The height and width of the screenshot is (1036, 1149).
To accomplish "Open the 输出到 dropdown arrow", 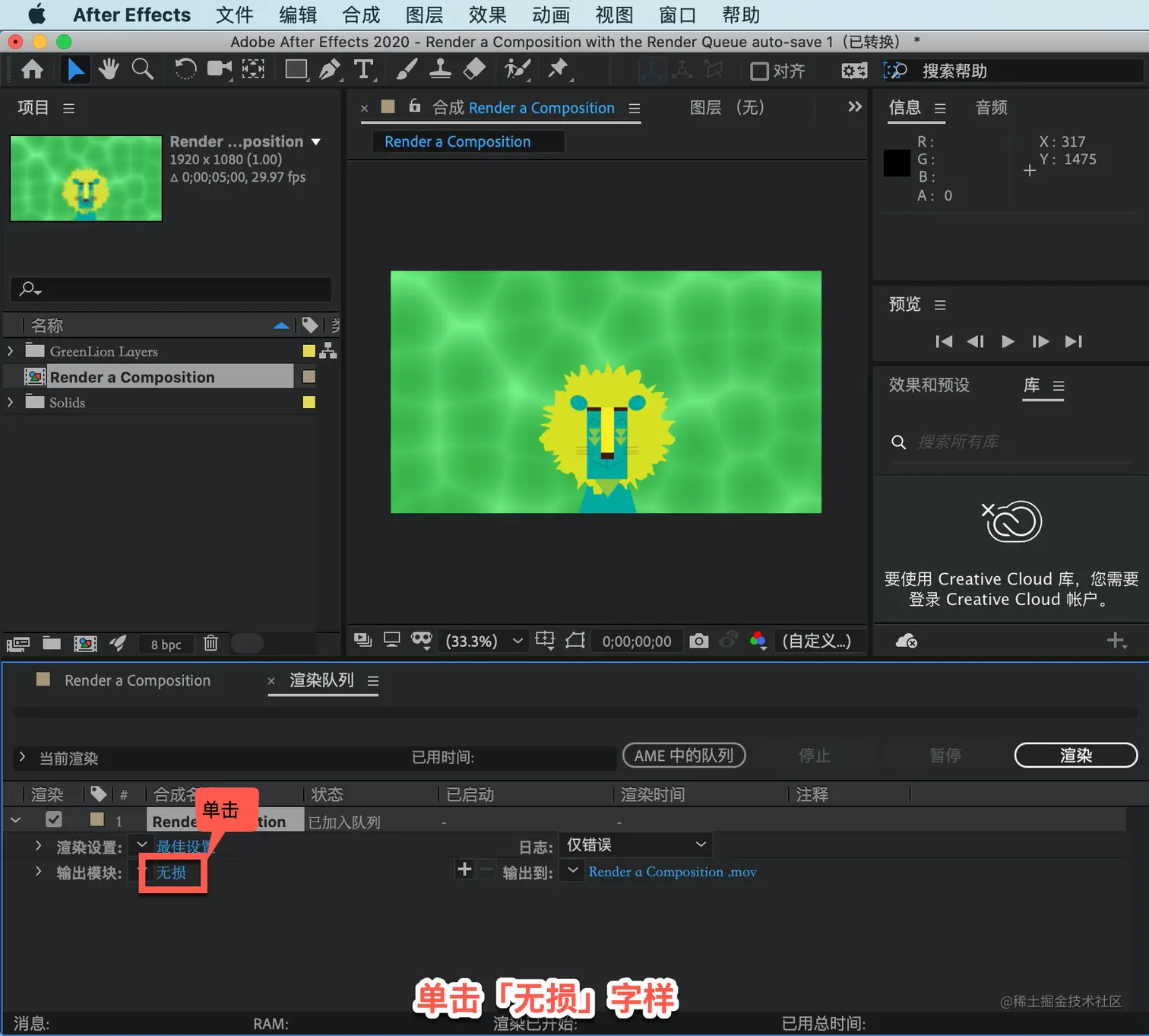I will coord(572,870).
